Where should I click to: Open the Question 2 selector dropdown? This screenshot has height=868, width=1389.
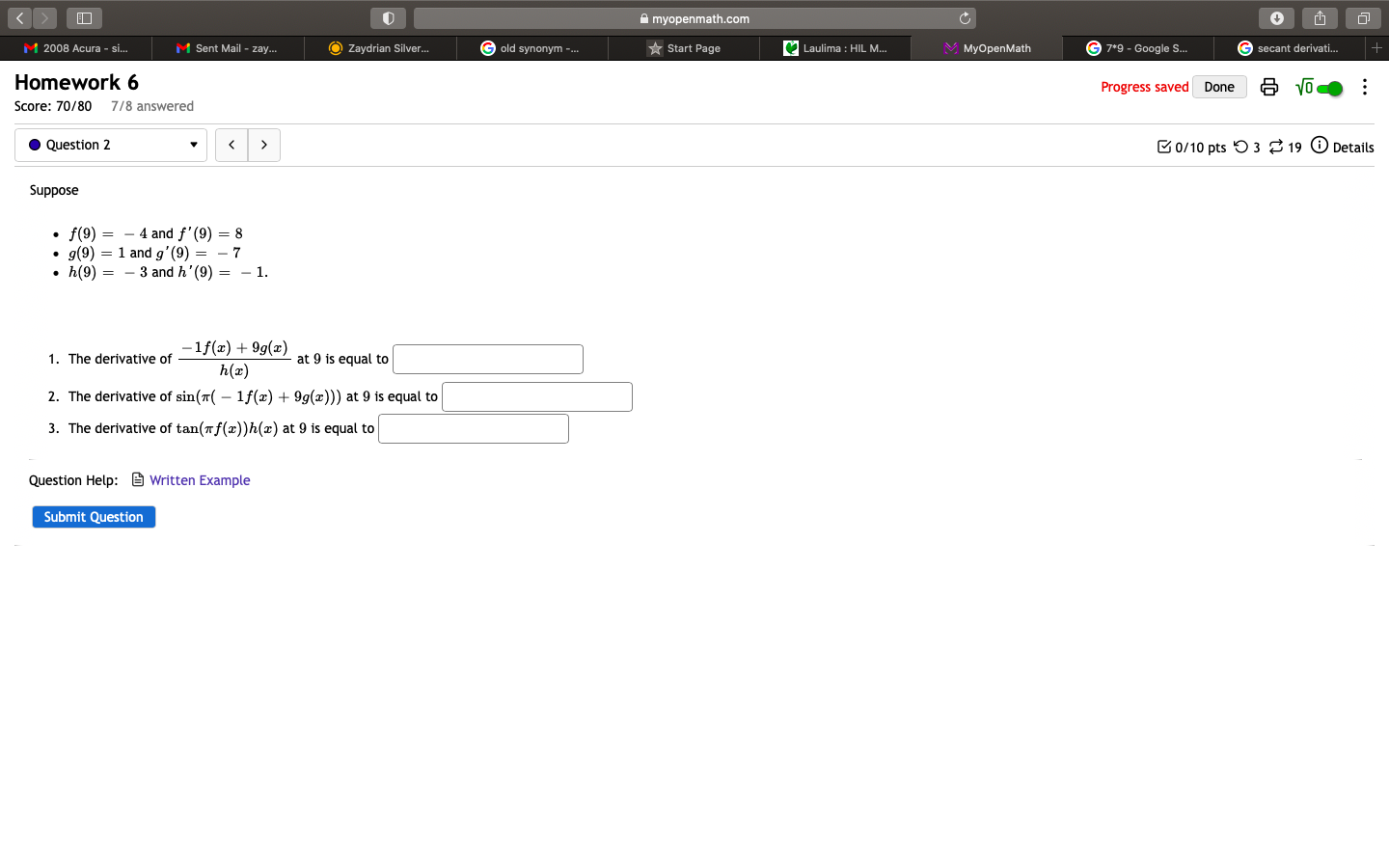click(111, 145)
